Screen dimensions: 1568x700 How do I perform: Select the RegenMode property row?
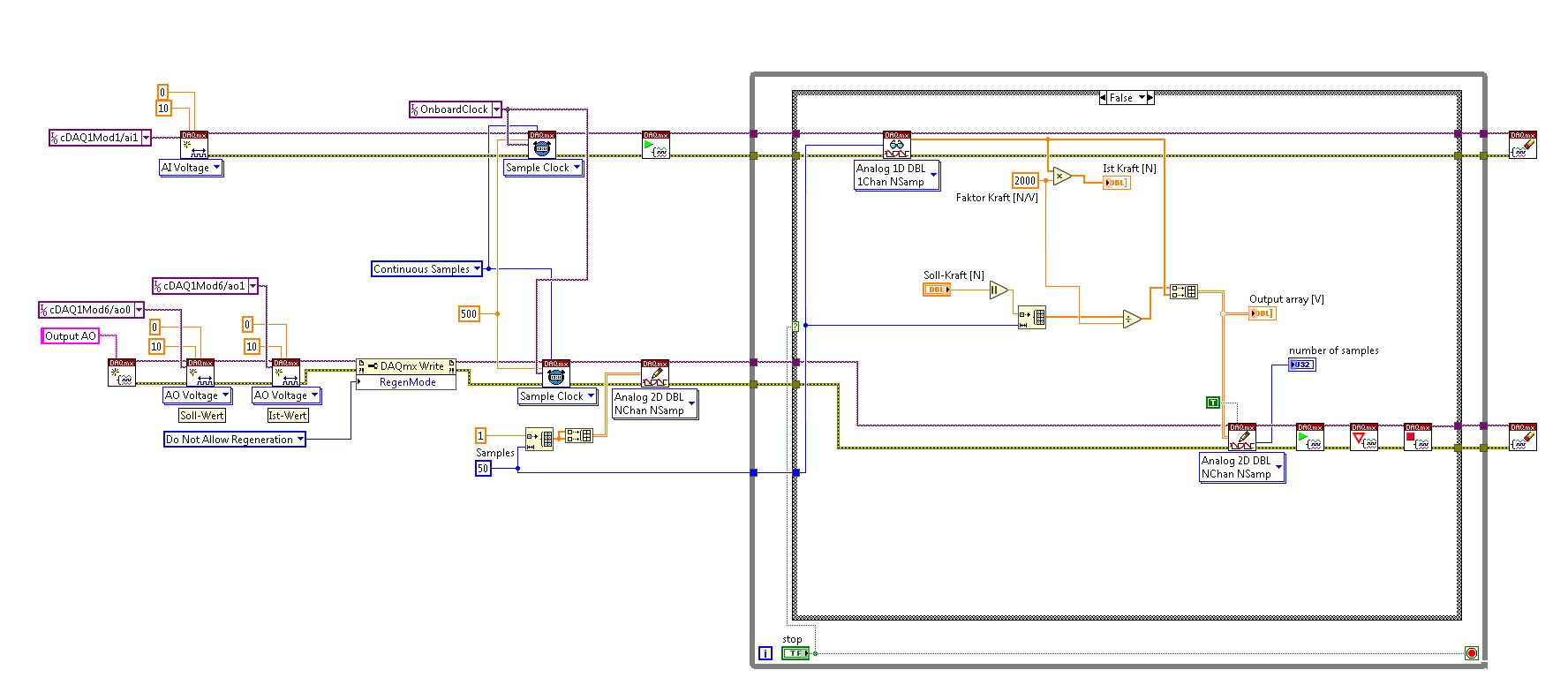pos(406,382)
